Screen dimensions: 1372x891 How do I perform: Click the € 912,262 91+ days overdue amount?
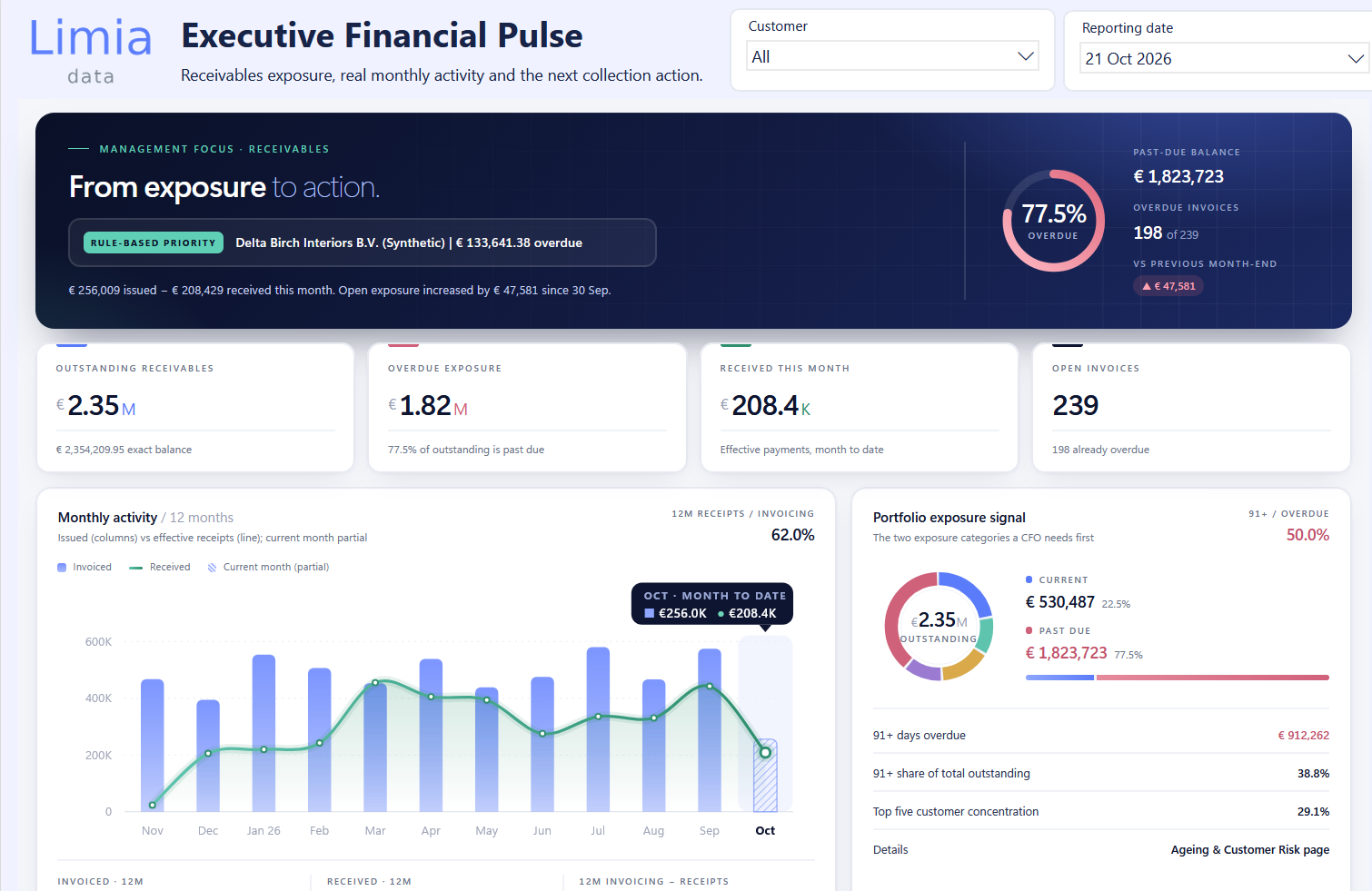point(1303,736)
